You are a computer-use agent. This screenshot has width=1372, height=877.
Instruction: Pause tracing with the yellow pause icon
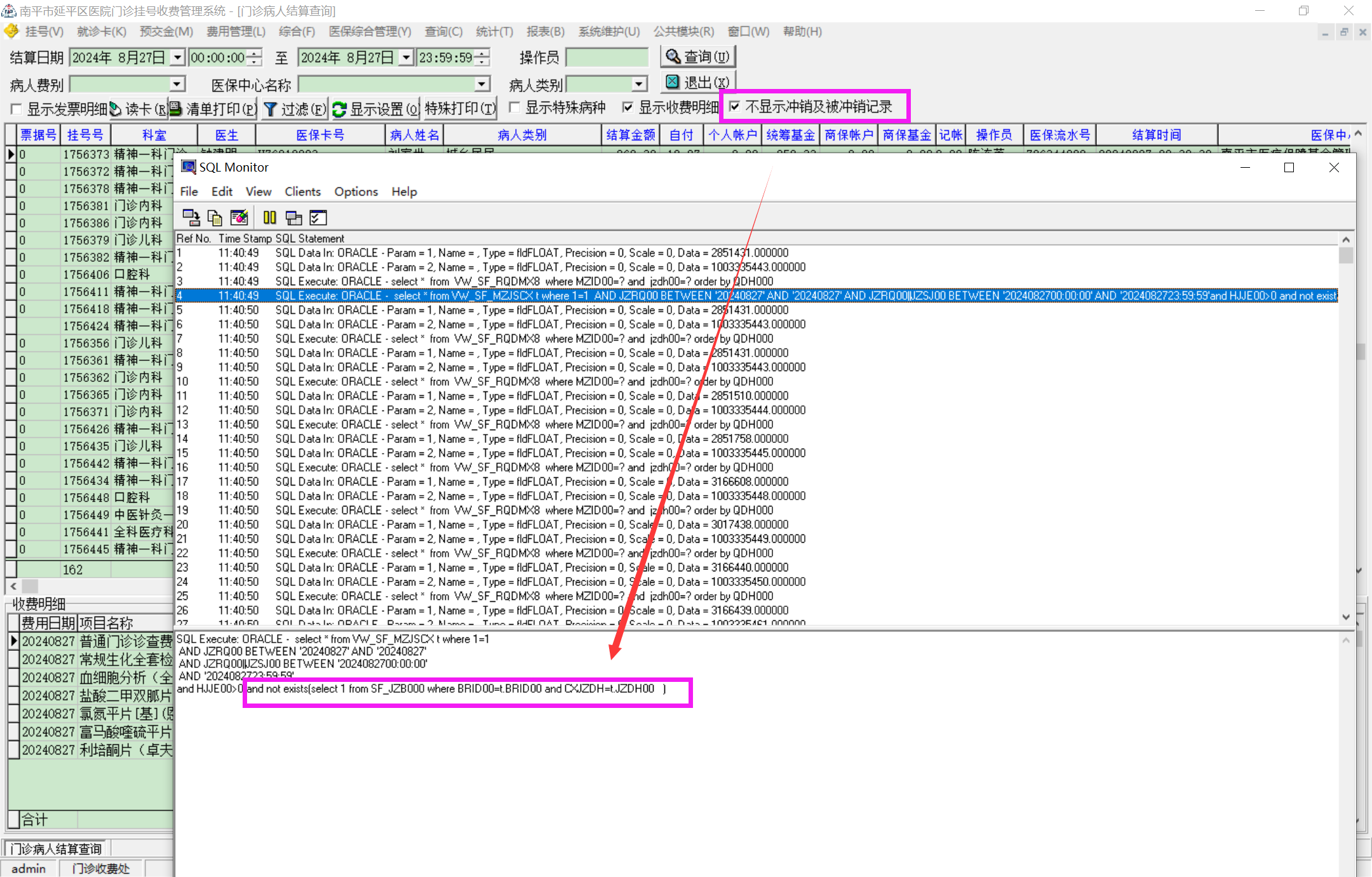tap(269, 217)
